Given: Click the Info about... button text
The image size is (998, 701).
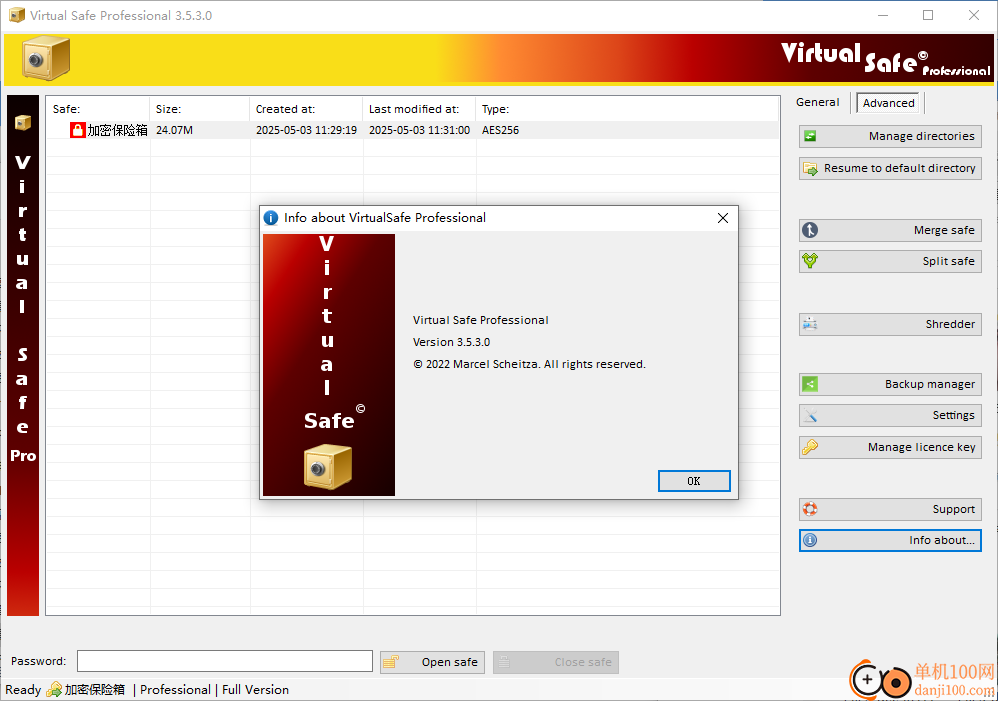Looking at the screenshot, I should (x=941, y=540).
